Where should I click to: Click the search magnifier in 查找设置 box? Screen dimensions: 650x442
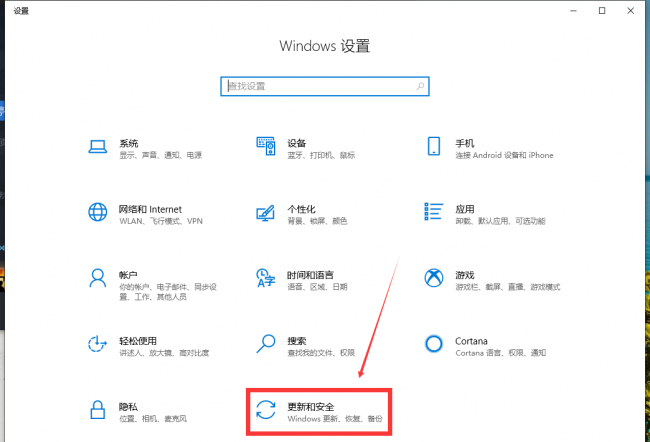click(x=420, y=86)
